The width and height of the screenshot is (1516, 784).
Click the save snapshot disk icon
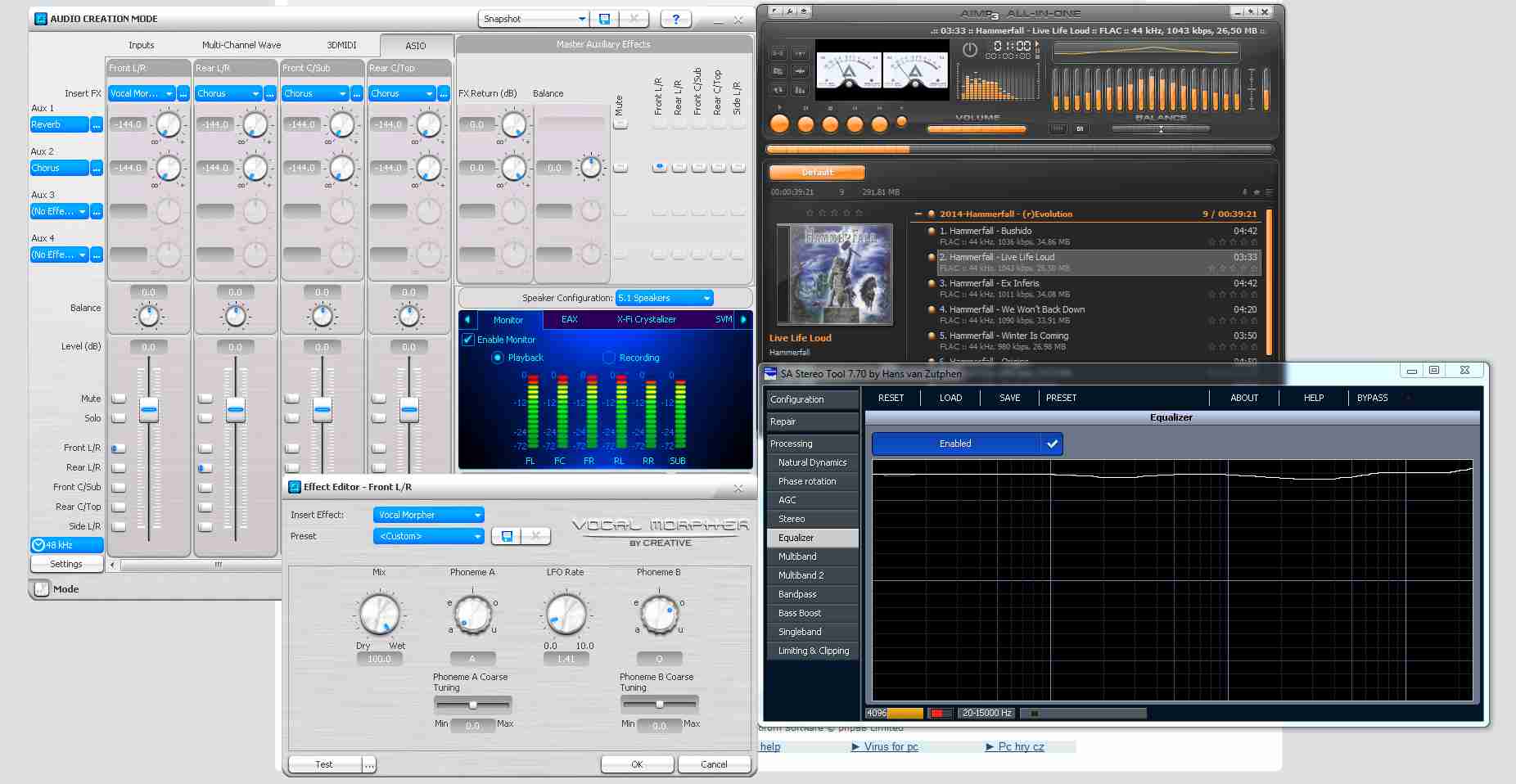(x=605, y=19)
